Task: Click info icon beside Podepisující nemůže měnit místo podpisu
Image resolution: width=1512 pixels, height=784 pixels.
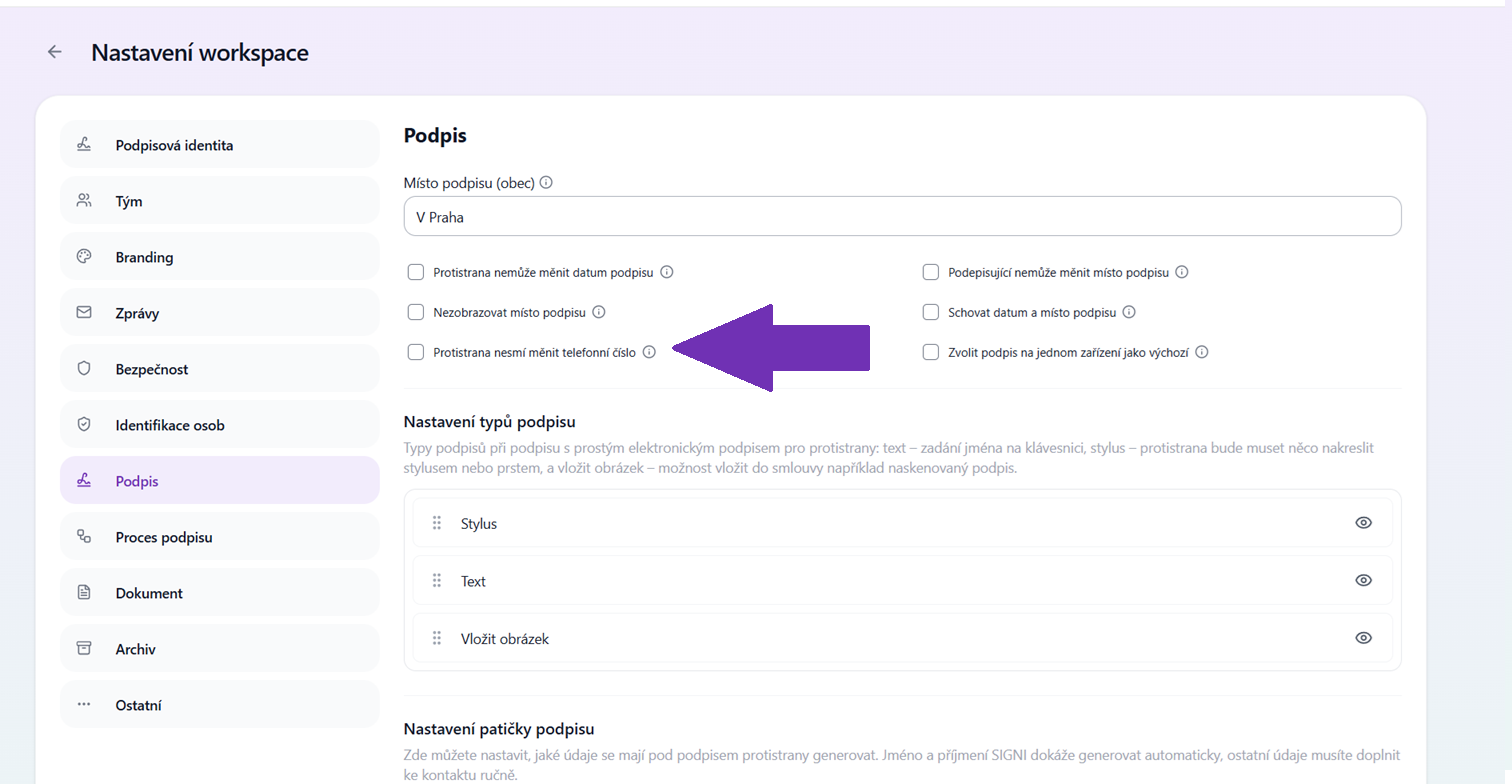Action: click(1182, 272)
